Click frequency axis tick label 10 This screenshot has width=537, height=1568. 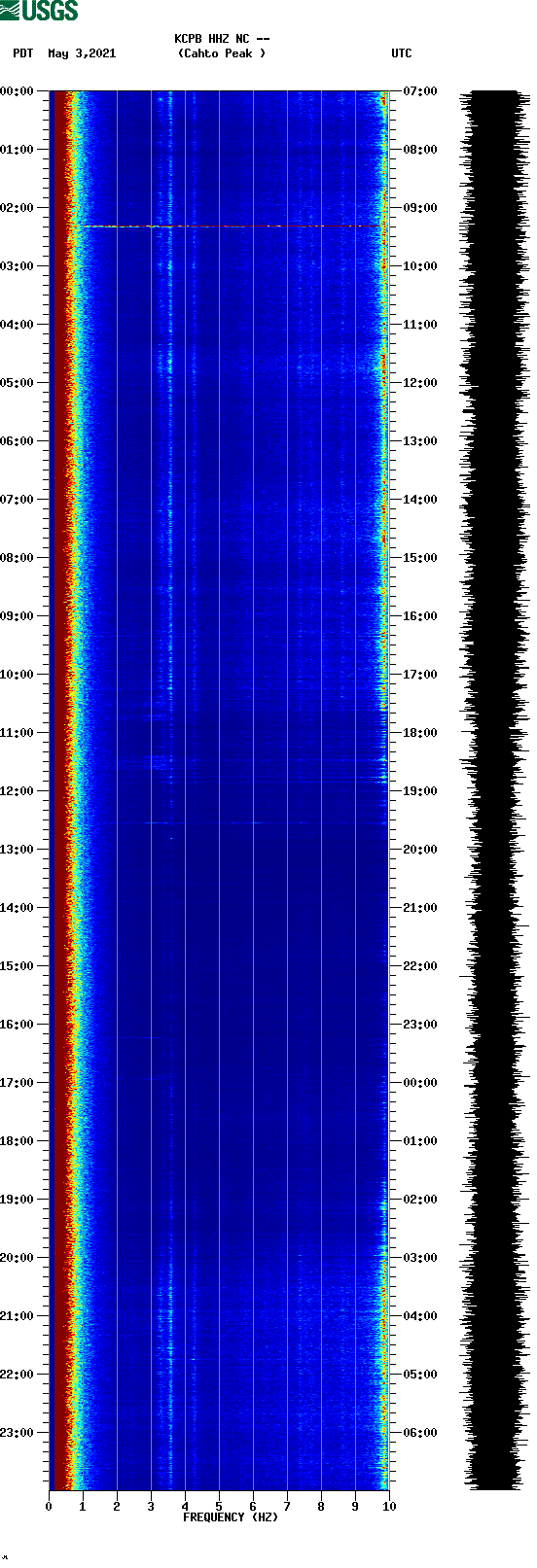(389, 1507)
